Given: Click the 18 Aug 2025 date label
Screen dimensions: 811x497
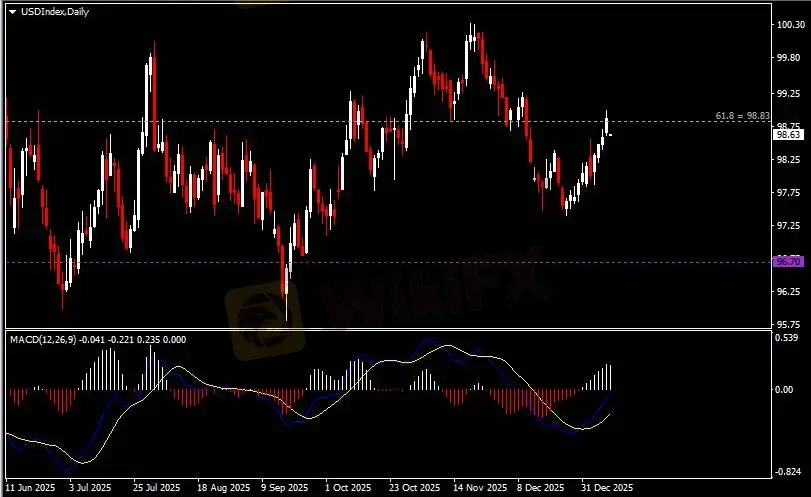Looking at the screenshot, I should [223, 488].
